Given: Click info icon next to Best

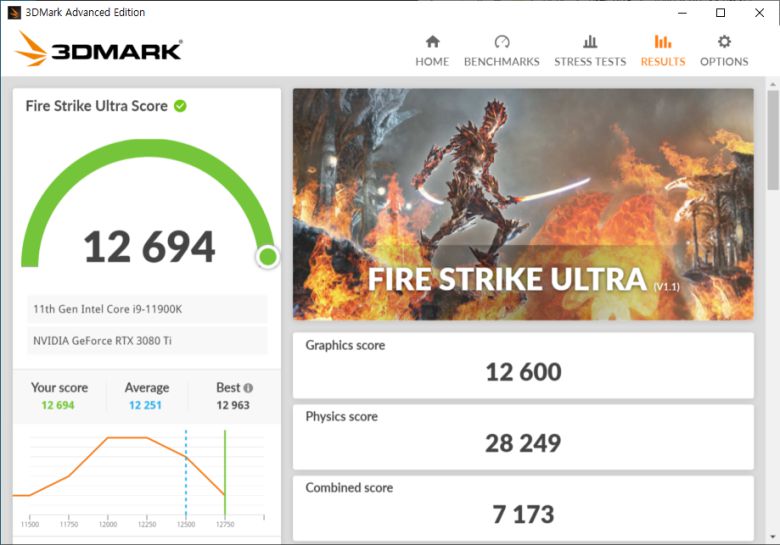Looking at the screenshot, I should point(248,388).
